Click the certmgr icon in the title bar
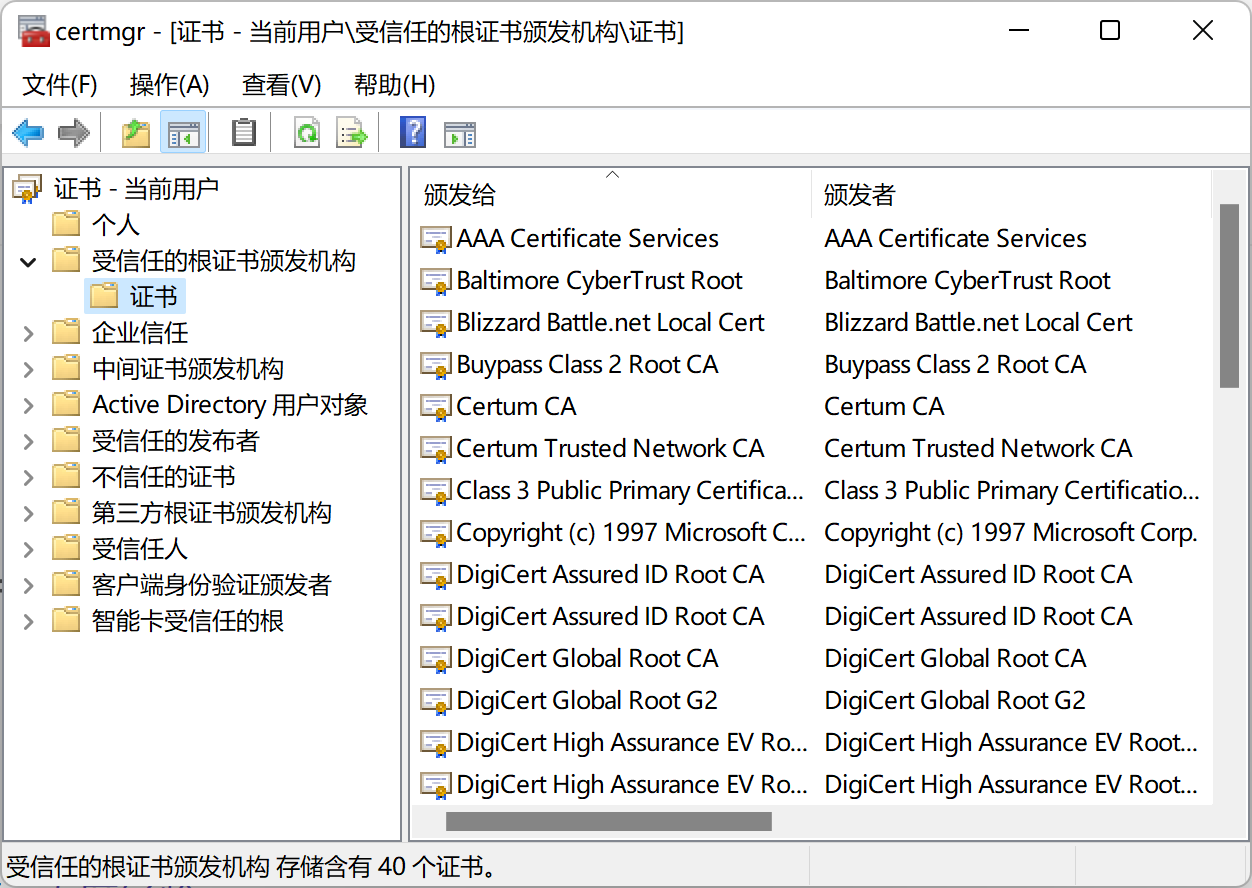Screen dimensions: 1252x888 [34, 32]
